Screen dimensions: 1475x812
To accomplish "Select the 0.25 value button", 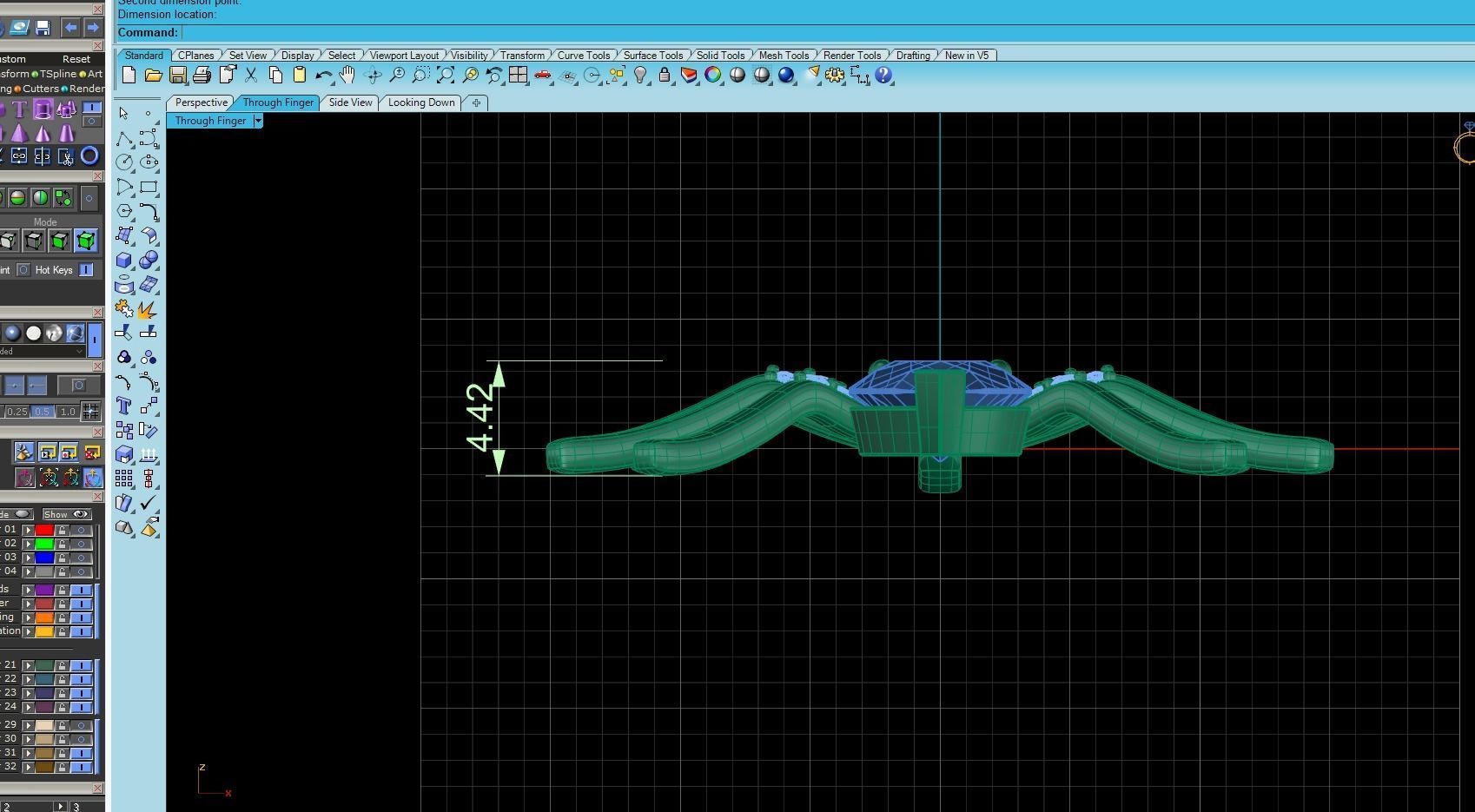I will [17, 412].
